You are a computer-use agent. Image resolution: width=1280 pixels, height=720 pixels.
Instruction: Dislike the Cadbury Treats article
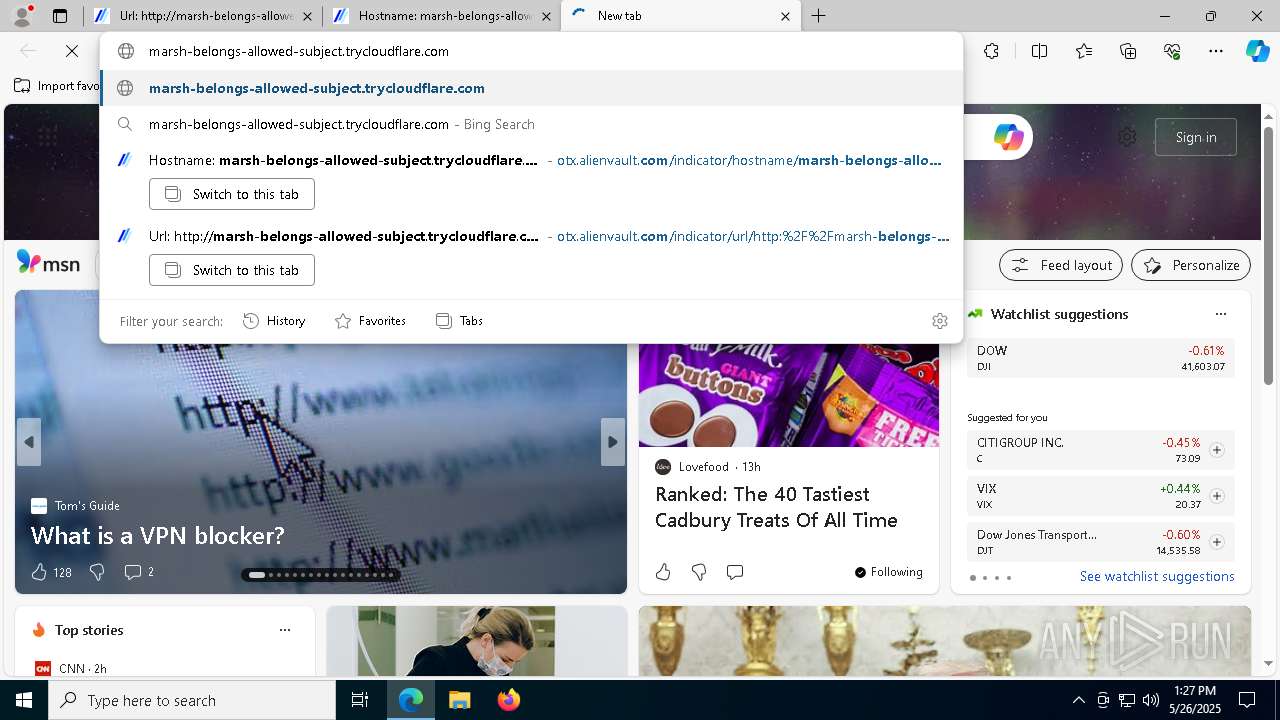pyautogui.click(x=699, y=572)
